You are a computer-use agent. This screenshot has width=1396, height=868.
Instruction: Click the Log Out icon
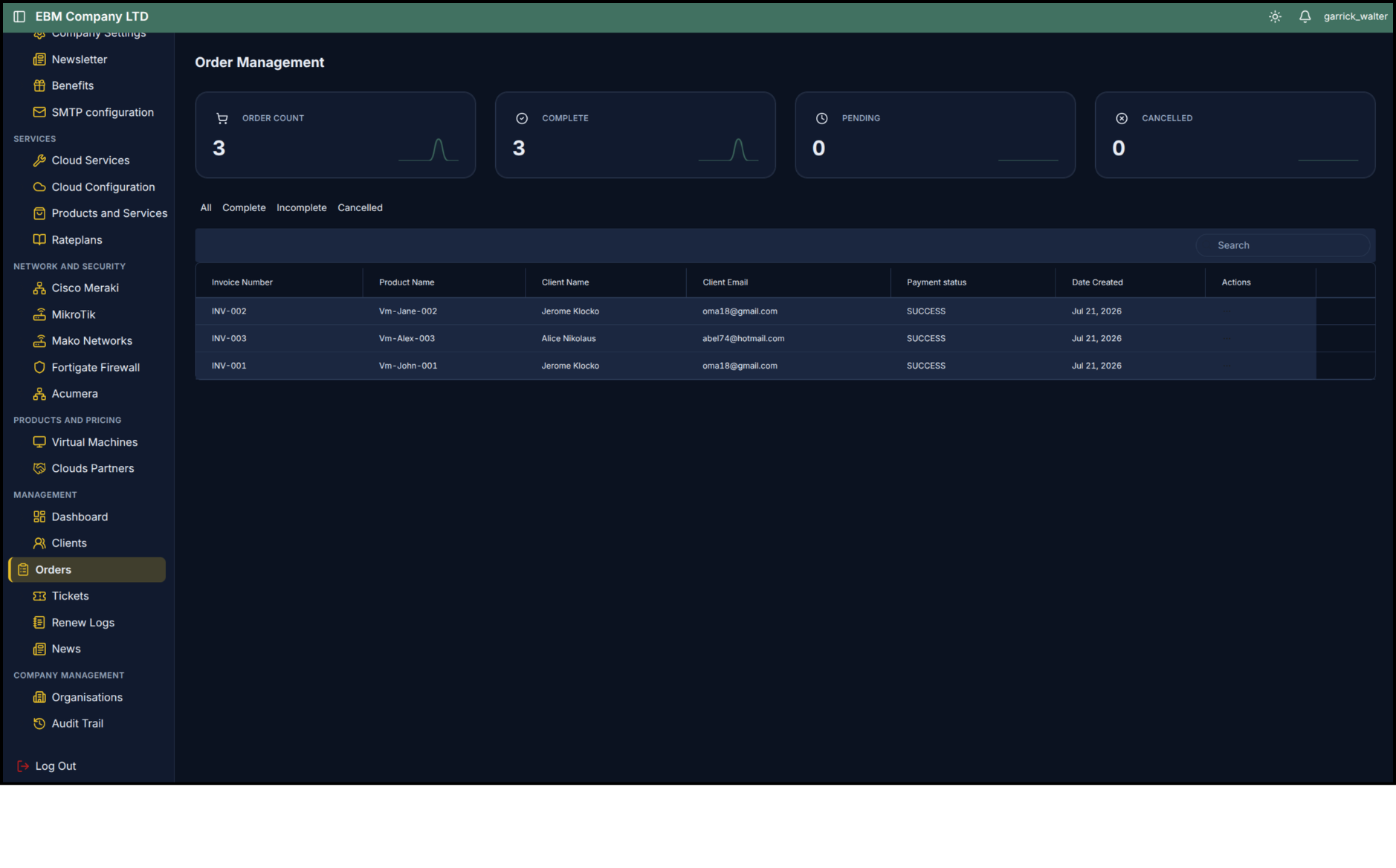coord(23,766)
